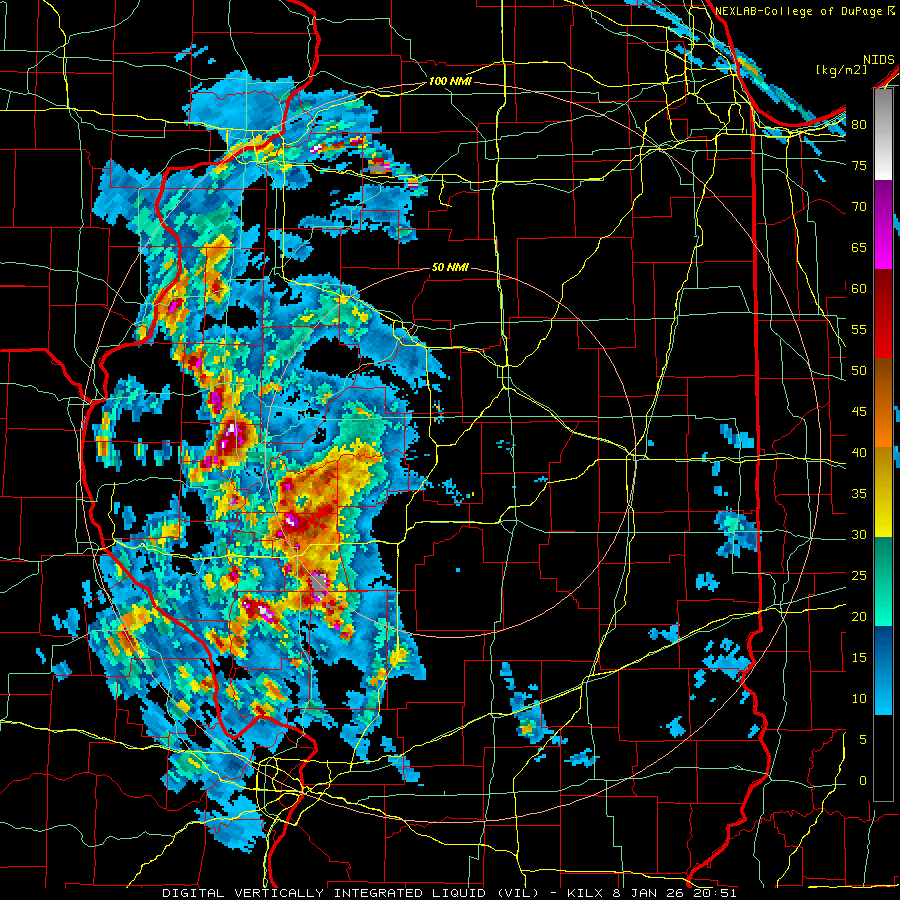Select the magenta-purple band of the VIL scale
Screen dimensions: 900x900
tap(883, 225)
